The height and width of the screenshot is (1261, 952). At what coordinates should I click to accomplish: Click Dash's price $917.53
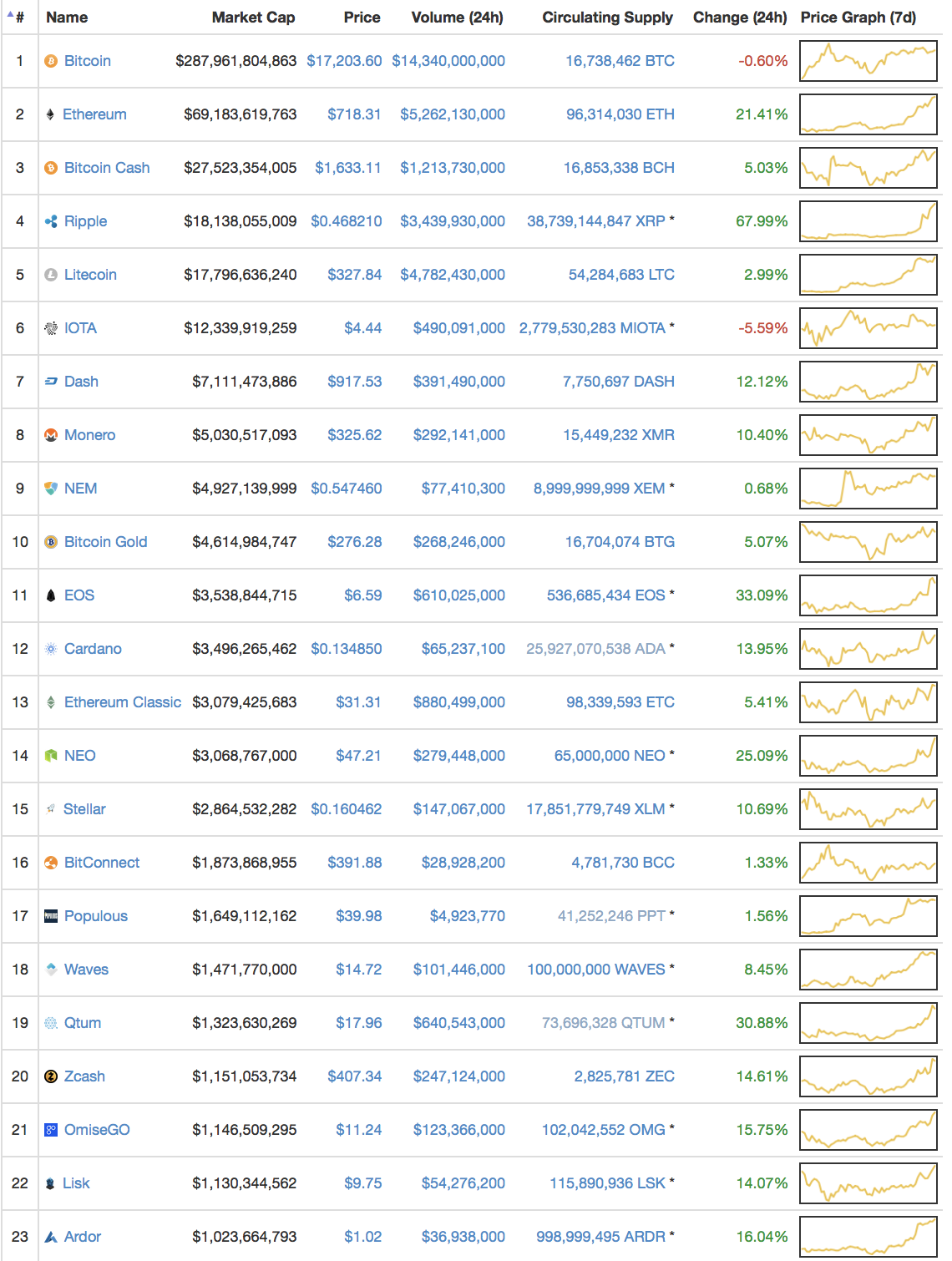click(x=355, y=382)
